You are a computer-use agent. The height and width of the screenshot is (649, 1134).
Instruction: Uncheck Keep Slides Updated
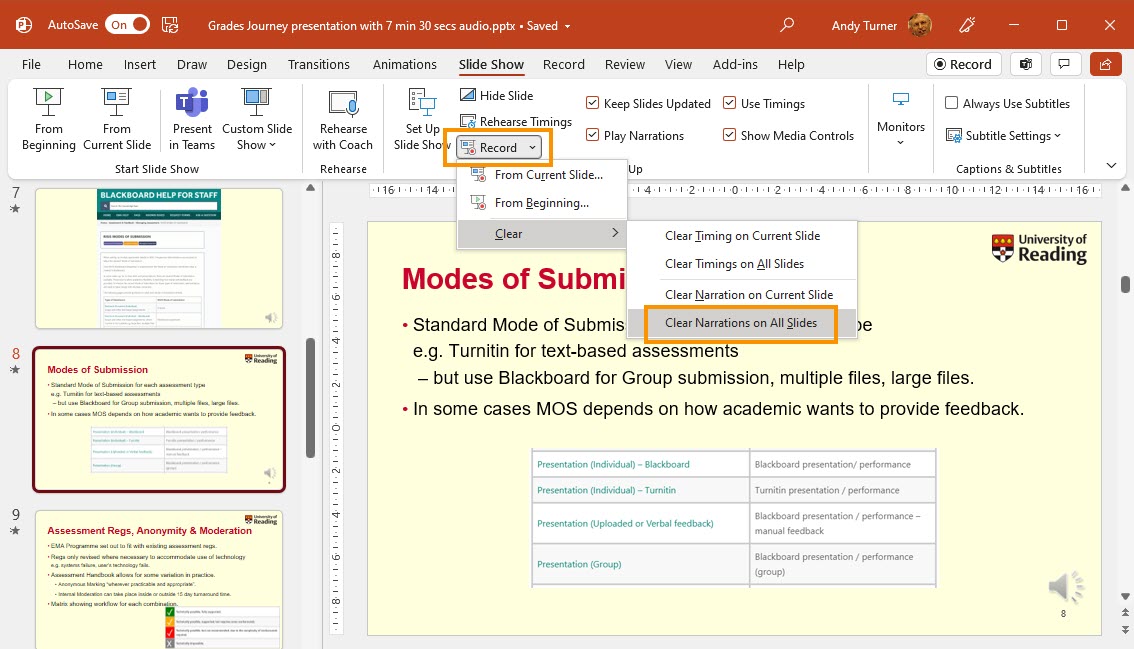(x=593, y=104)
